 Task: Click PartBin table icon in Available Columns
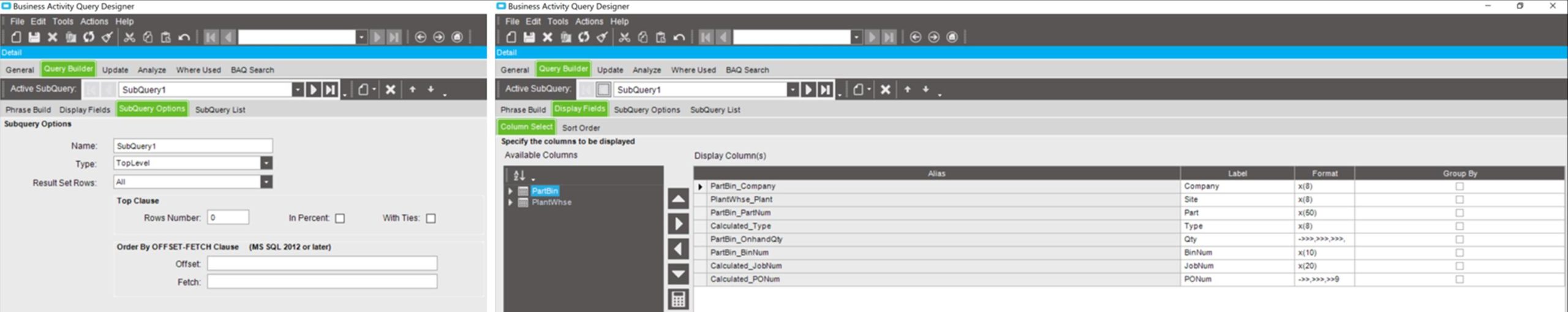pos(523,191)
